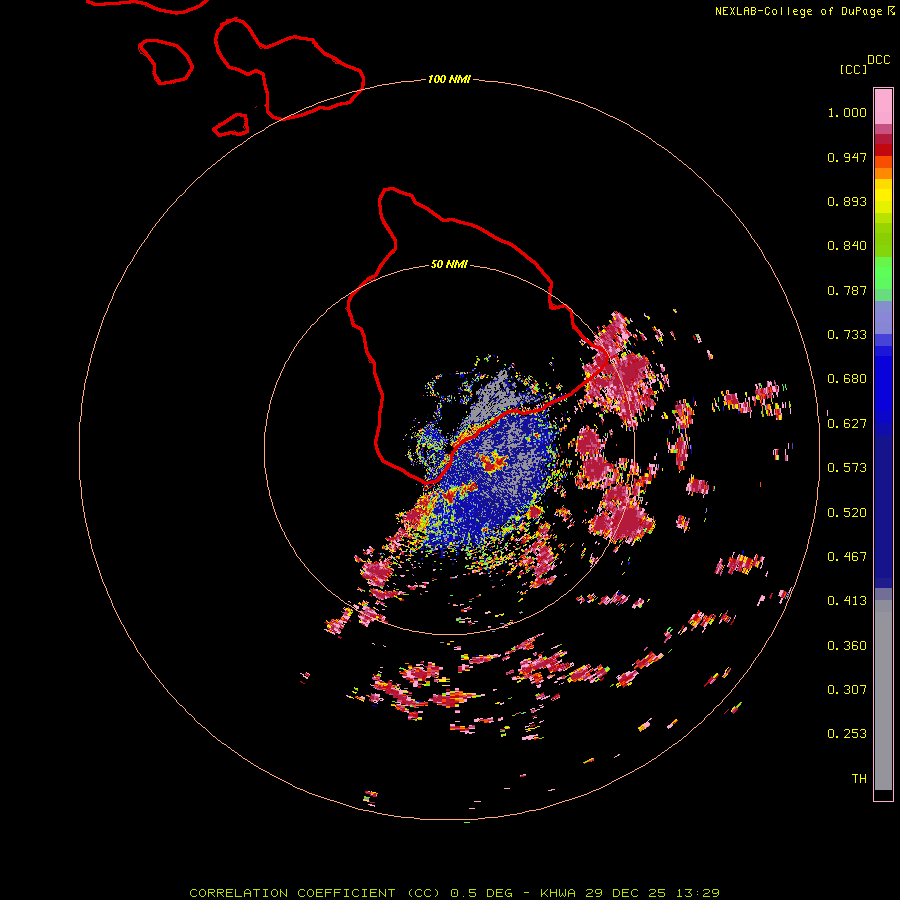900x900 pixels.
Task: Click the 50 NMI range ring label
Action: [x=449, y=264]
